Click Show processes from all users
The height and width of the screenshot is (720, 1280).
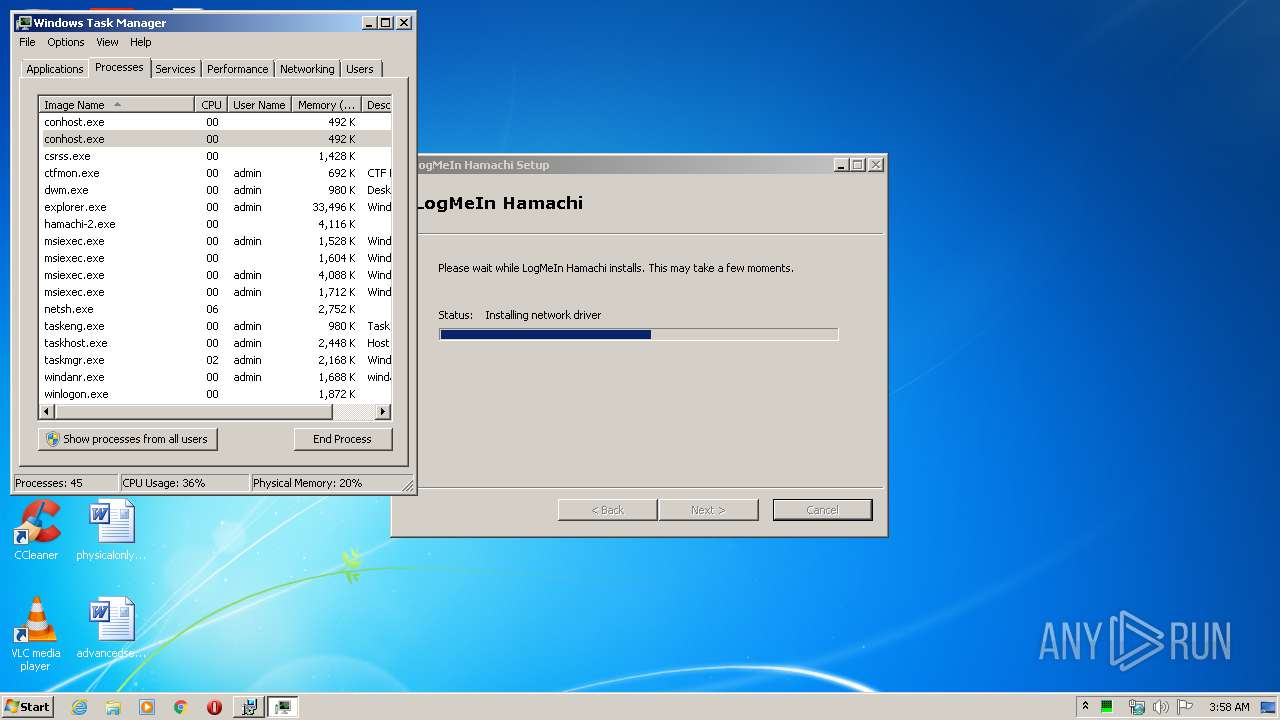point(128,439)
